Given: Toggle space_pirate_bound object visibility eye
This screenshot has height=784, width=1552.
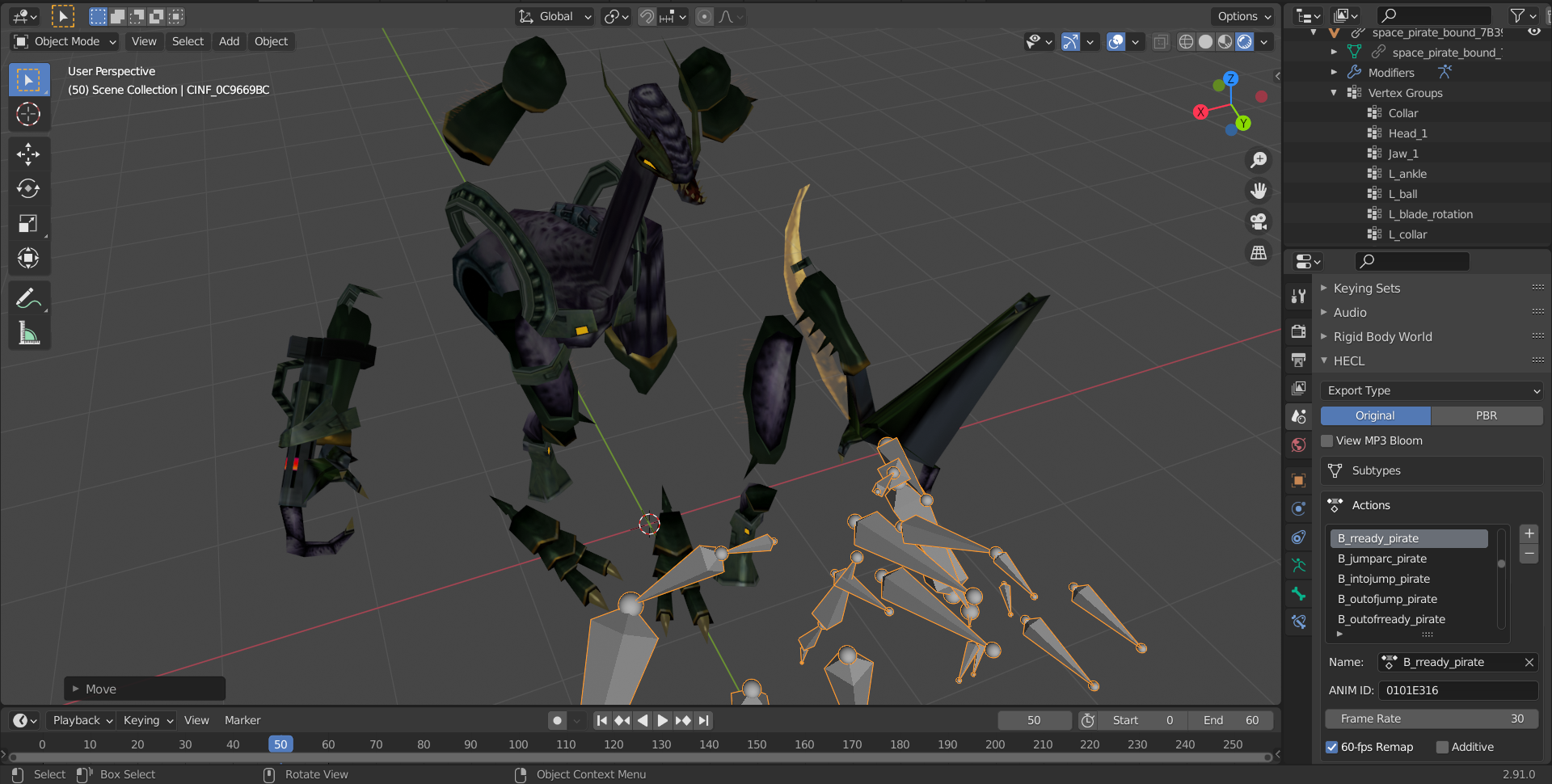Looking at the screenshot, I should point(1534,32).
